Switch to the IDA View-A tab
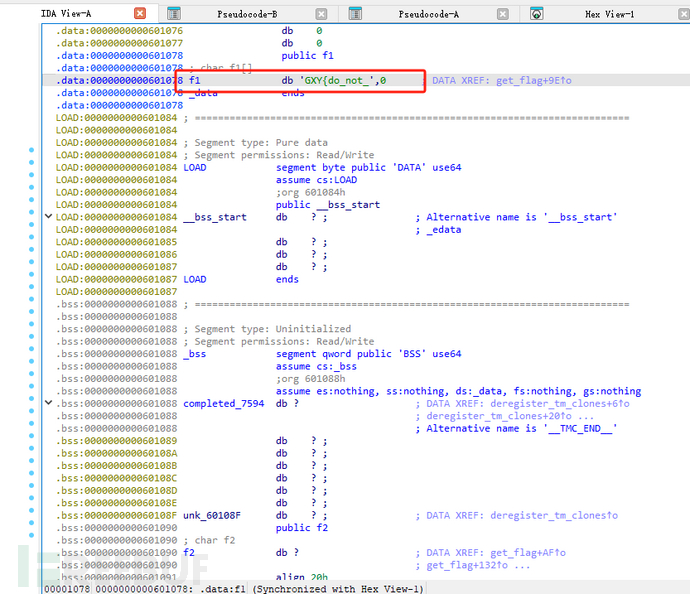 [68, 14]
